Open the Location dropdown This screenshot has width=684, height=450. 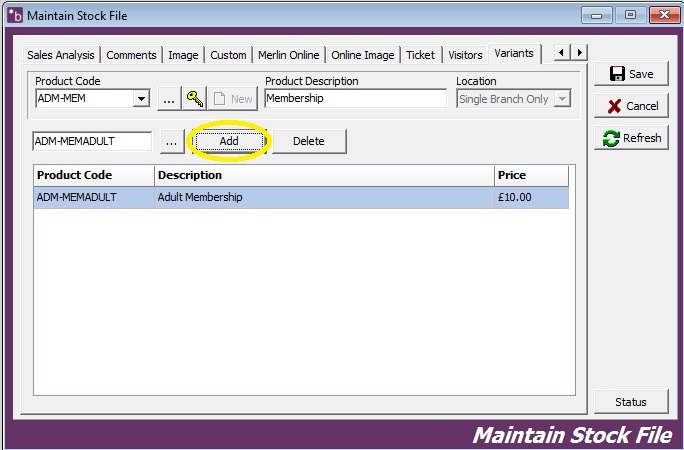562,99
